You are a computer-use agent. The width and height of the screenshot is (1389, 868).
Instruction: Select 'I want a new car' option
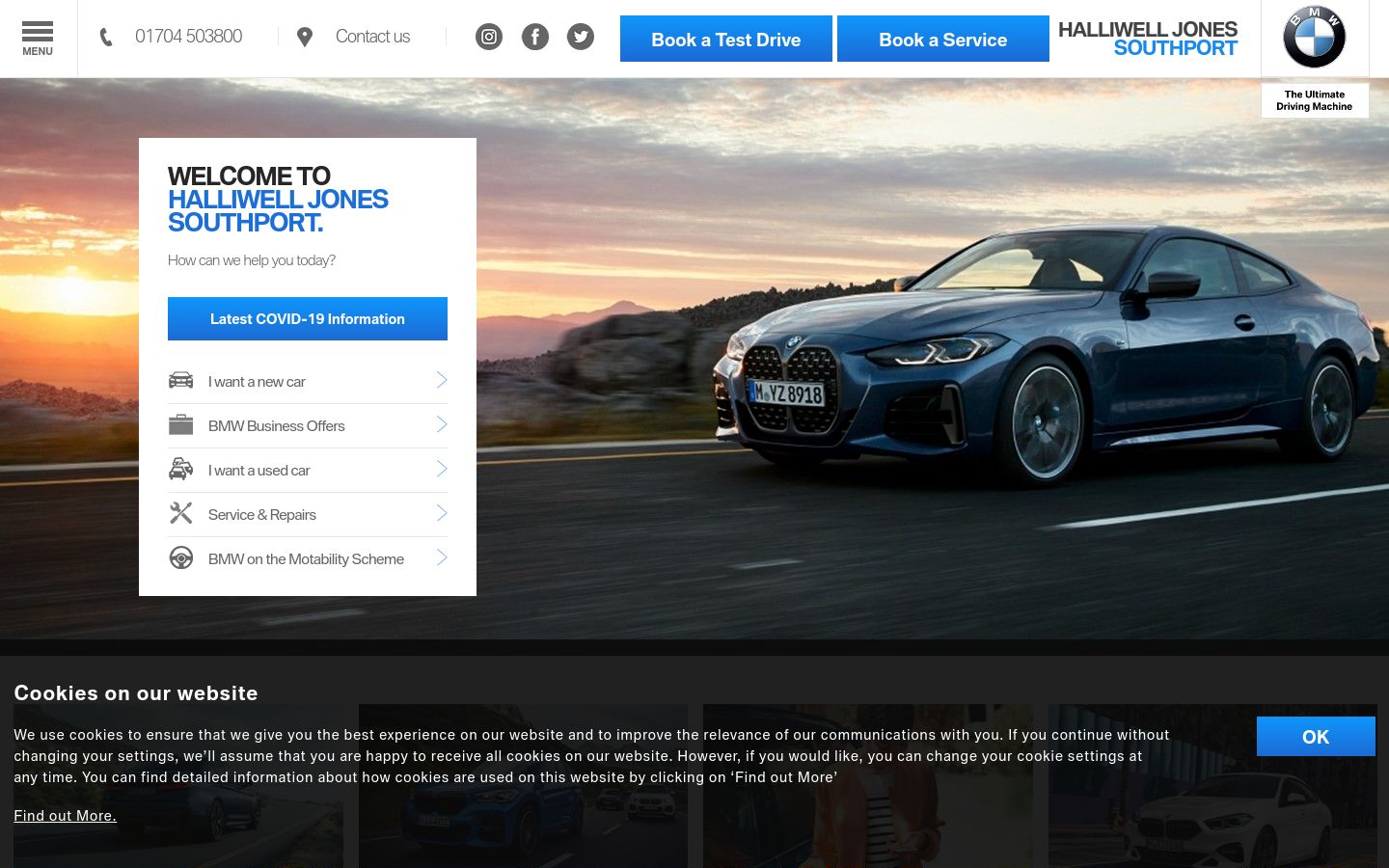coord(308,381)
